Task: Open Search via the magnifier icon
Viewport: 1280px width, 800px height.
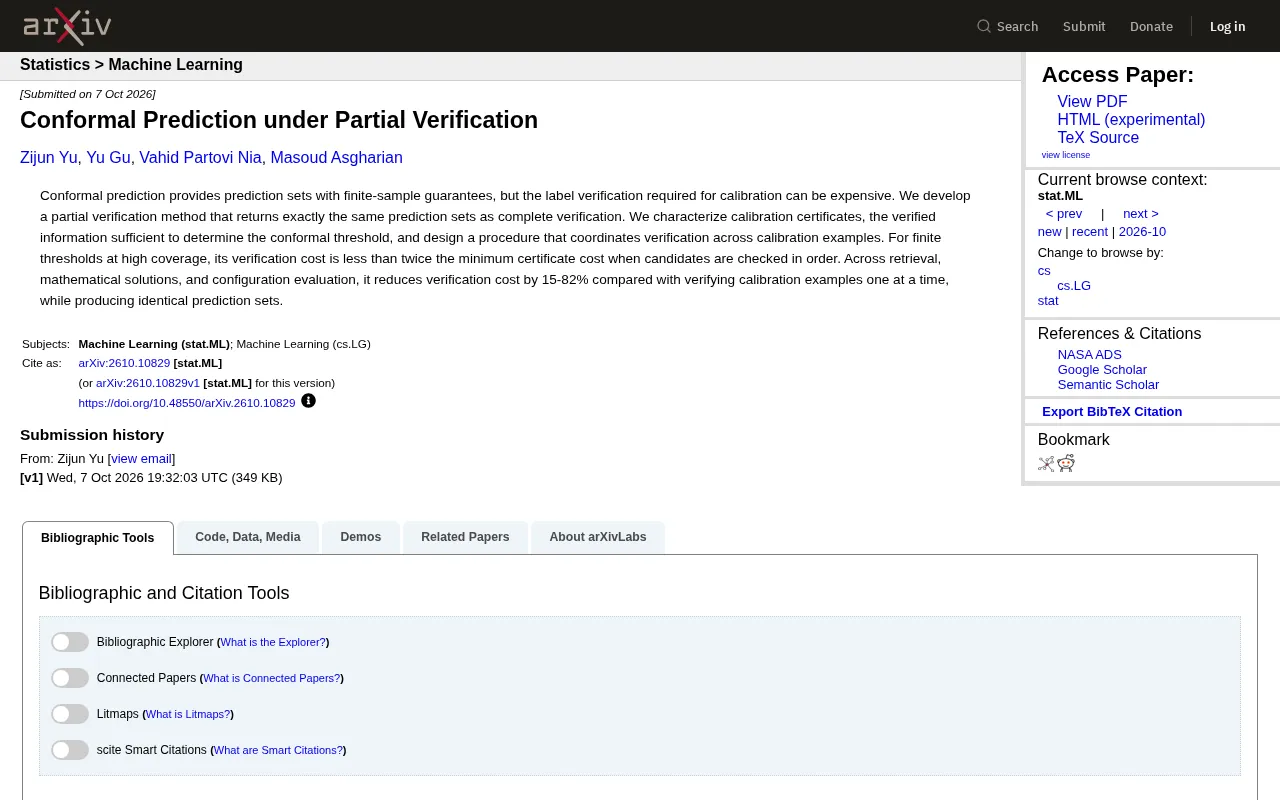Action: (x=984, y=26)
